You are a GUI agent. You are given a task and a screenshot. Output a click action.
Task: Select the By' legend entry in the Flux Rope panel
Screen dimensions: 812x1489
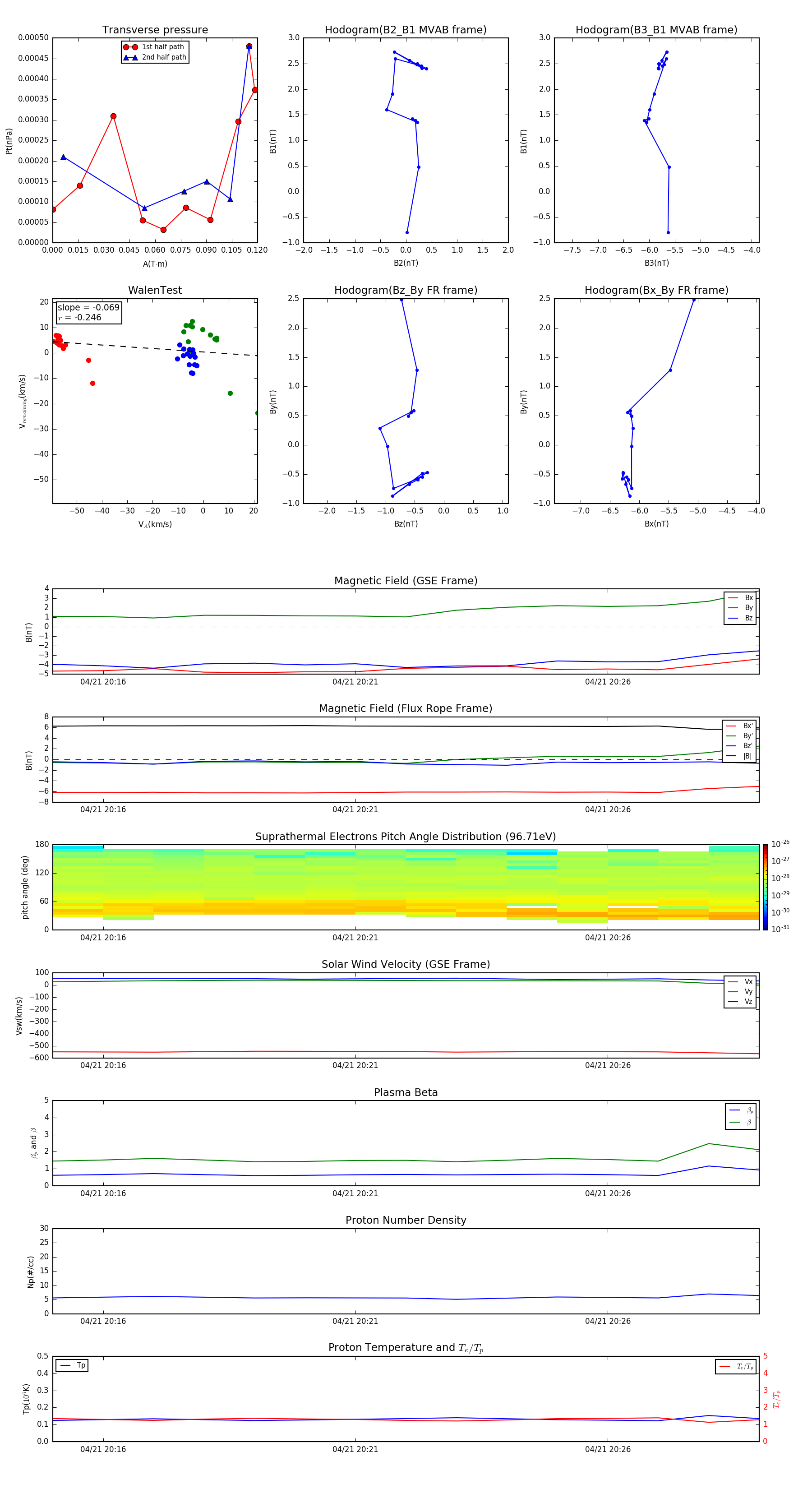[x=740, y=736]
